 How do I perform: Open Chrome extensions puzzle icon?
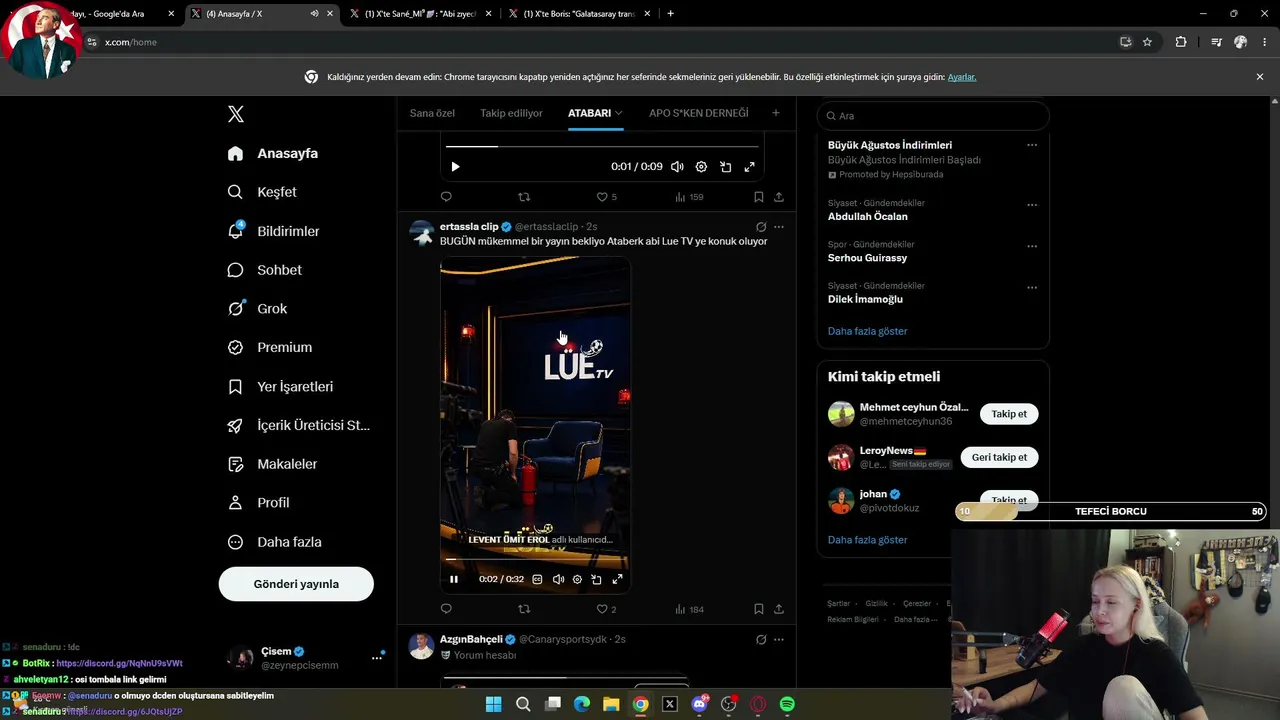(x=1181, y=42)
